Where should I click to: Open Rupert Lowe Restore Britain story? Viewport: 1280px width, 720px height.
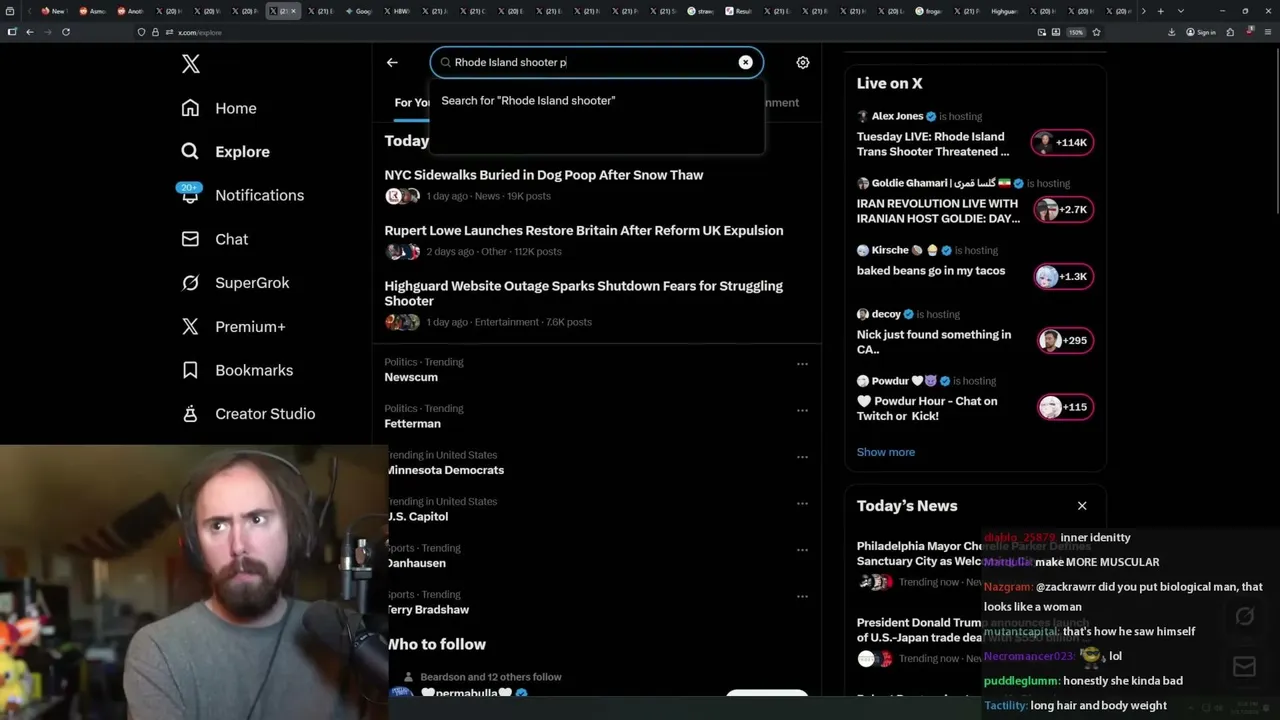point(584,230)
